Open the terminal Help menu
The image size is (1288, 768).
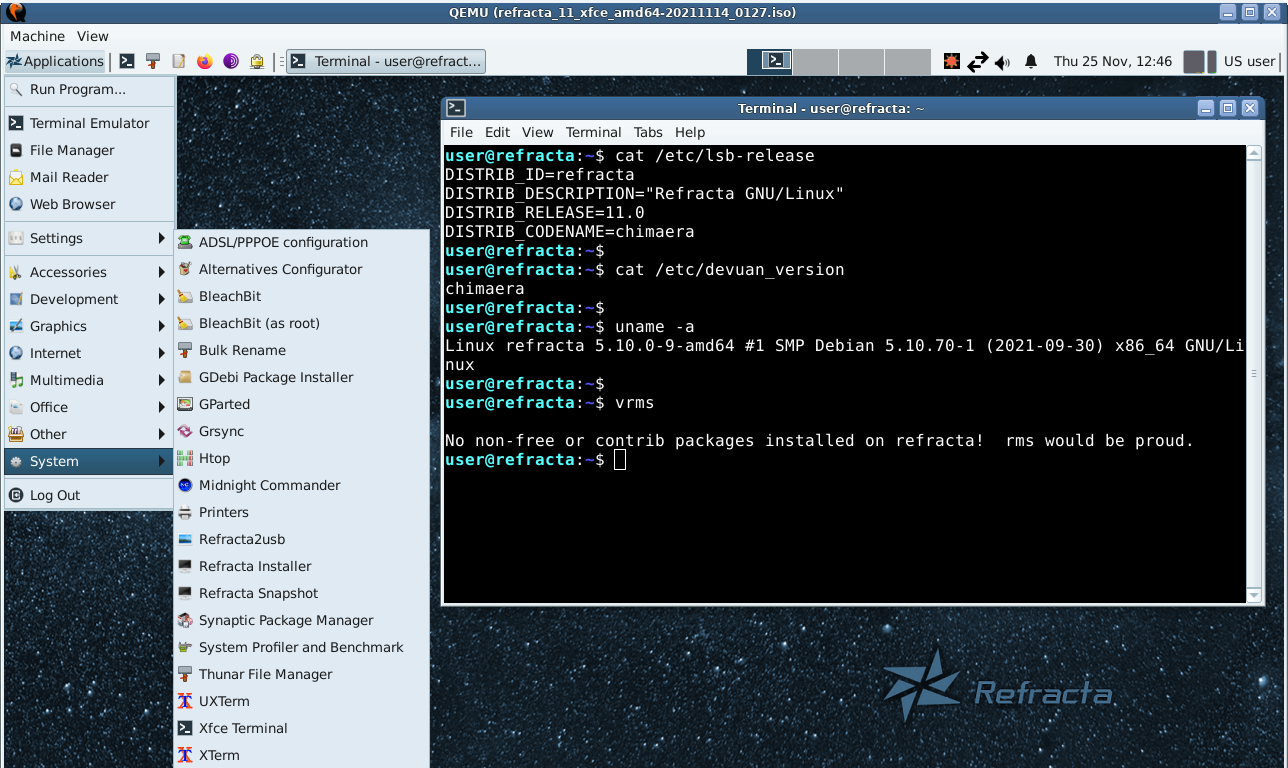pyautogui.click(x=690, y=132)
